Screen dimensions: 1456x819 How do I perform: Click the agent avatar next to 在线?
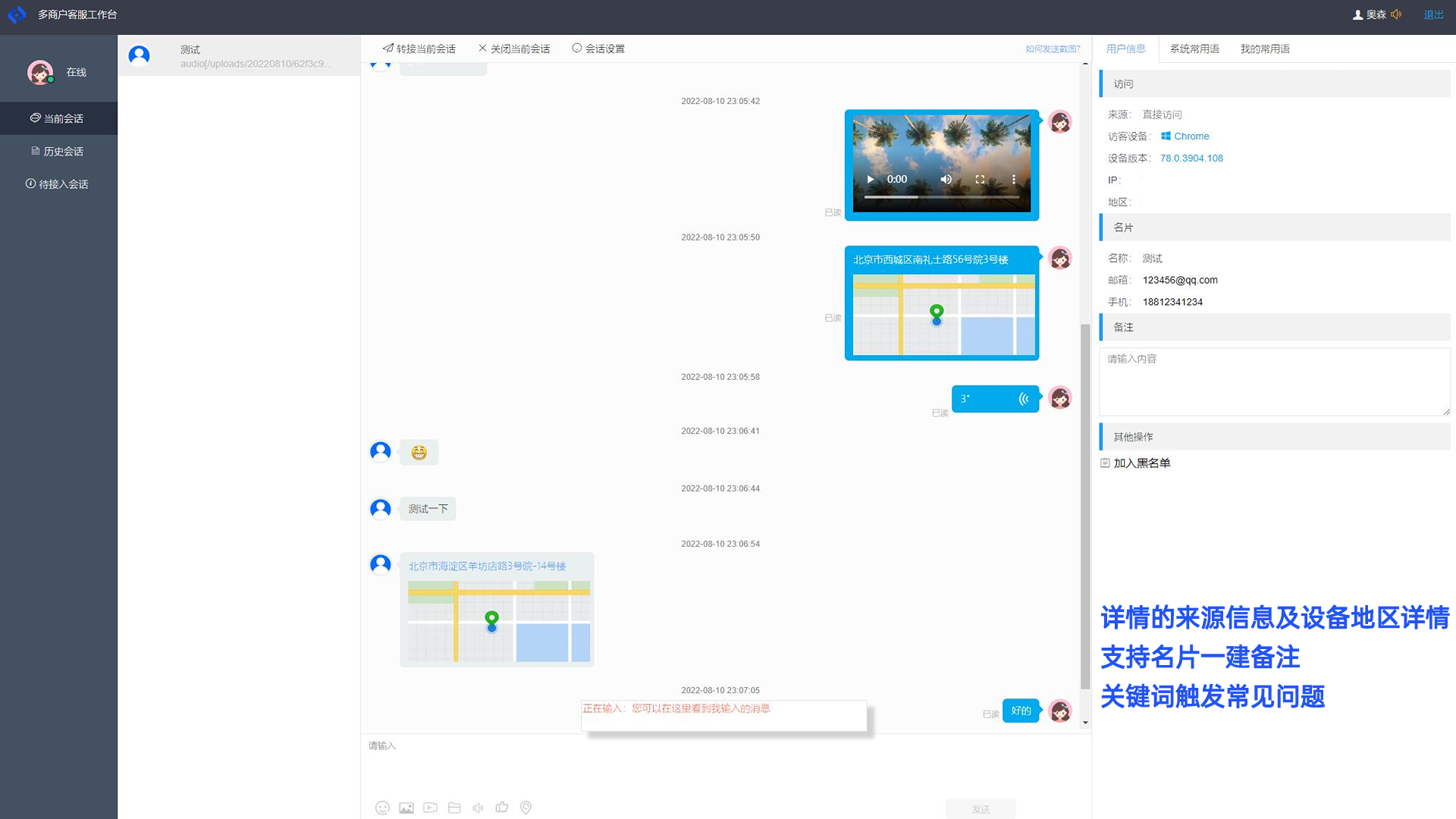(x=40, y=72)
